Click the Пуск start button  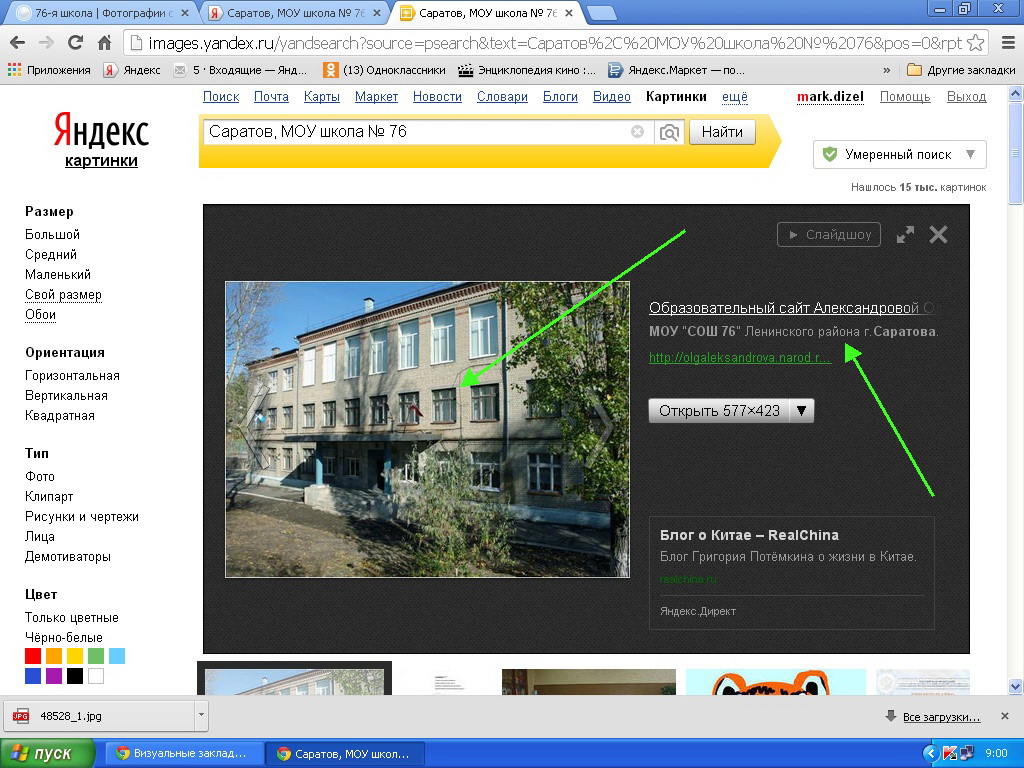(48, 753)
